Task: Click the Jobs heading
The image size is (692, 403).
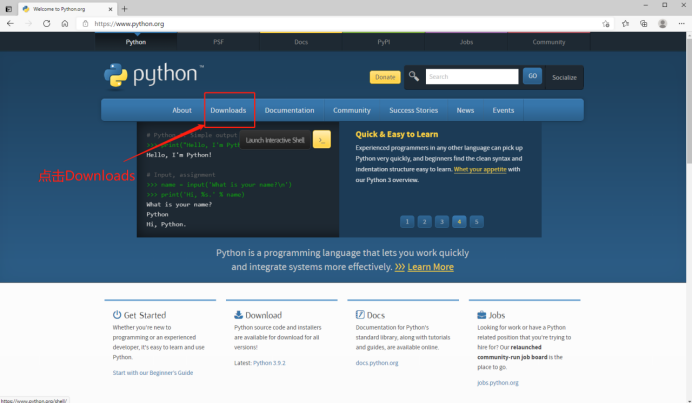Action: (x=496, y=315)
